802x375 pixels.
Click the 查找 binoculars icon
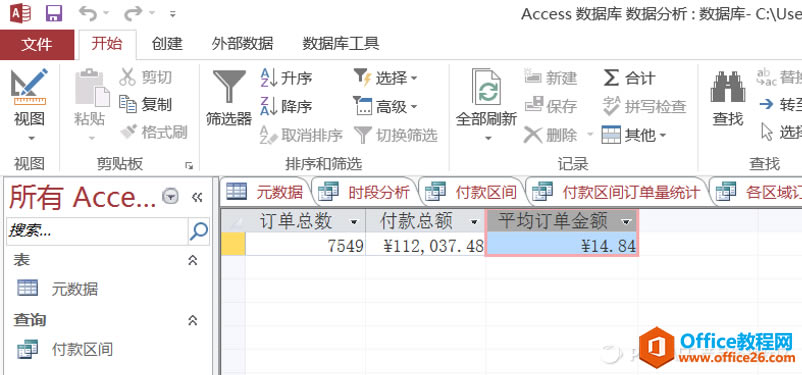728,87
